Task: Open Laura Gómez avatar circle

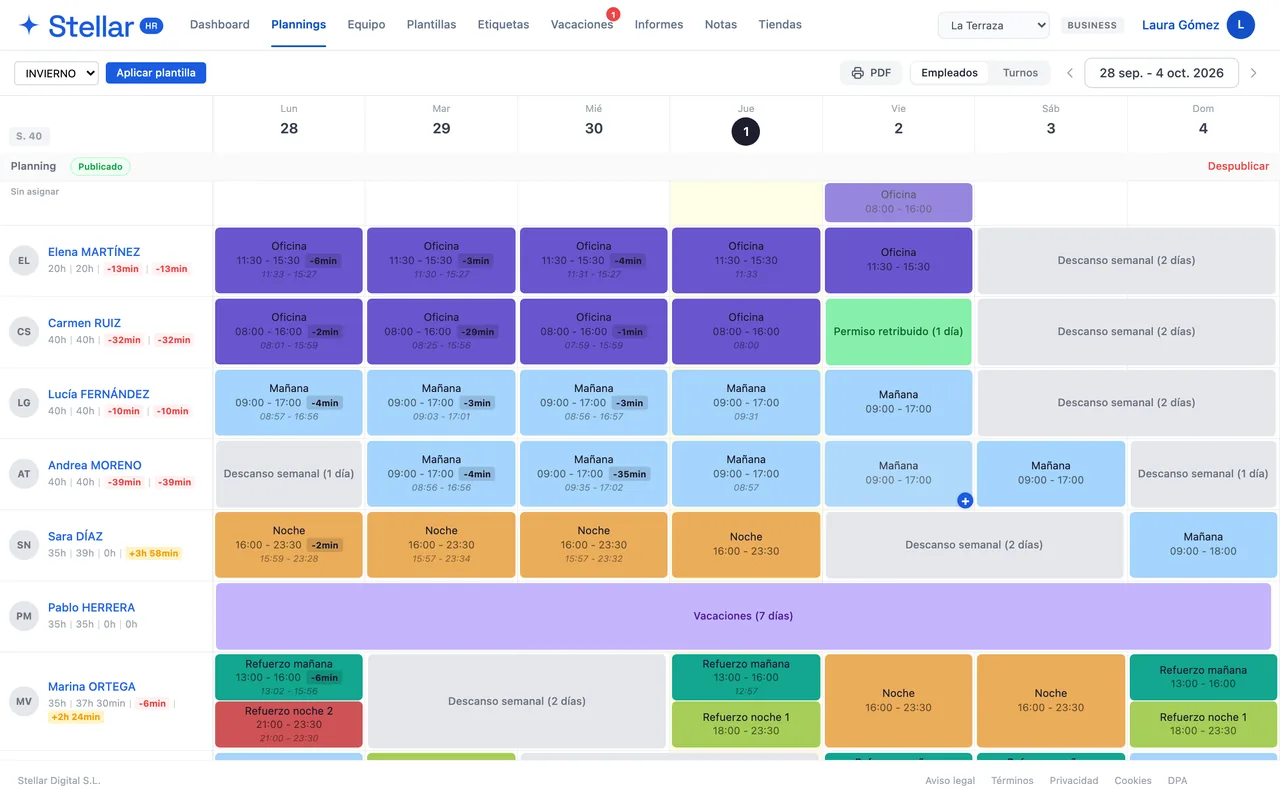Action: click(x=1241, y=25)
